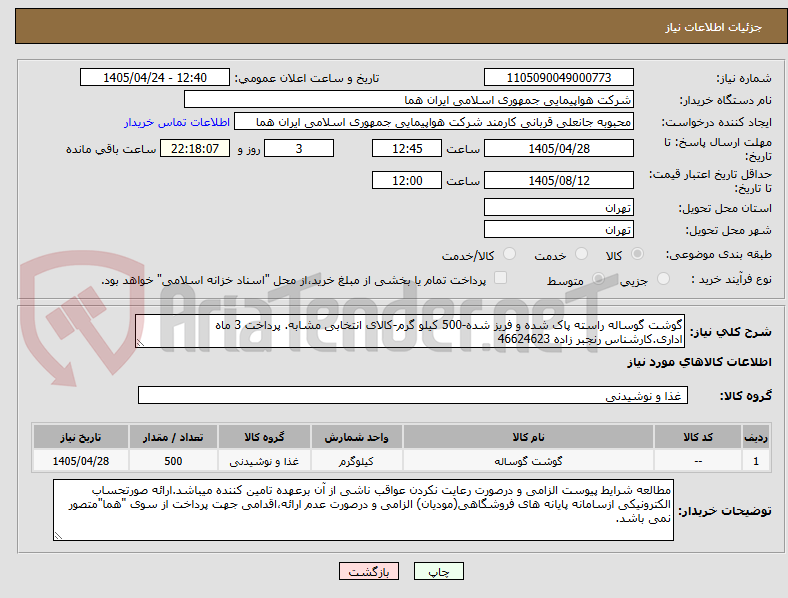The width and height of the screenshot is (788, 598).
Task: Click the تاریخ نیاز column header
Action: (x=80, y=437)
